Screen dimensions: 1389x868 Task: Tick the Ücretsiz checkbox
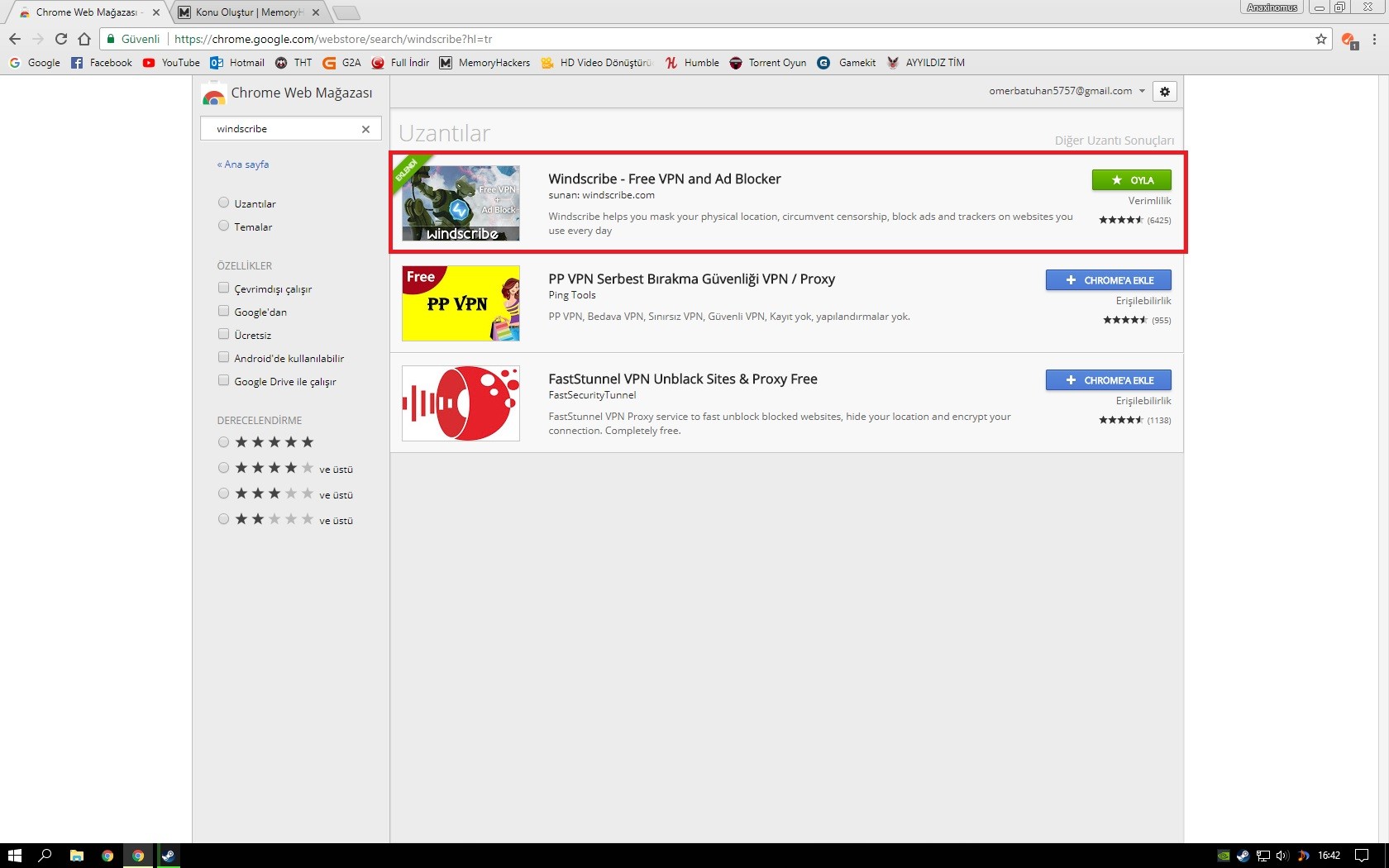tap(223, 334)
